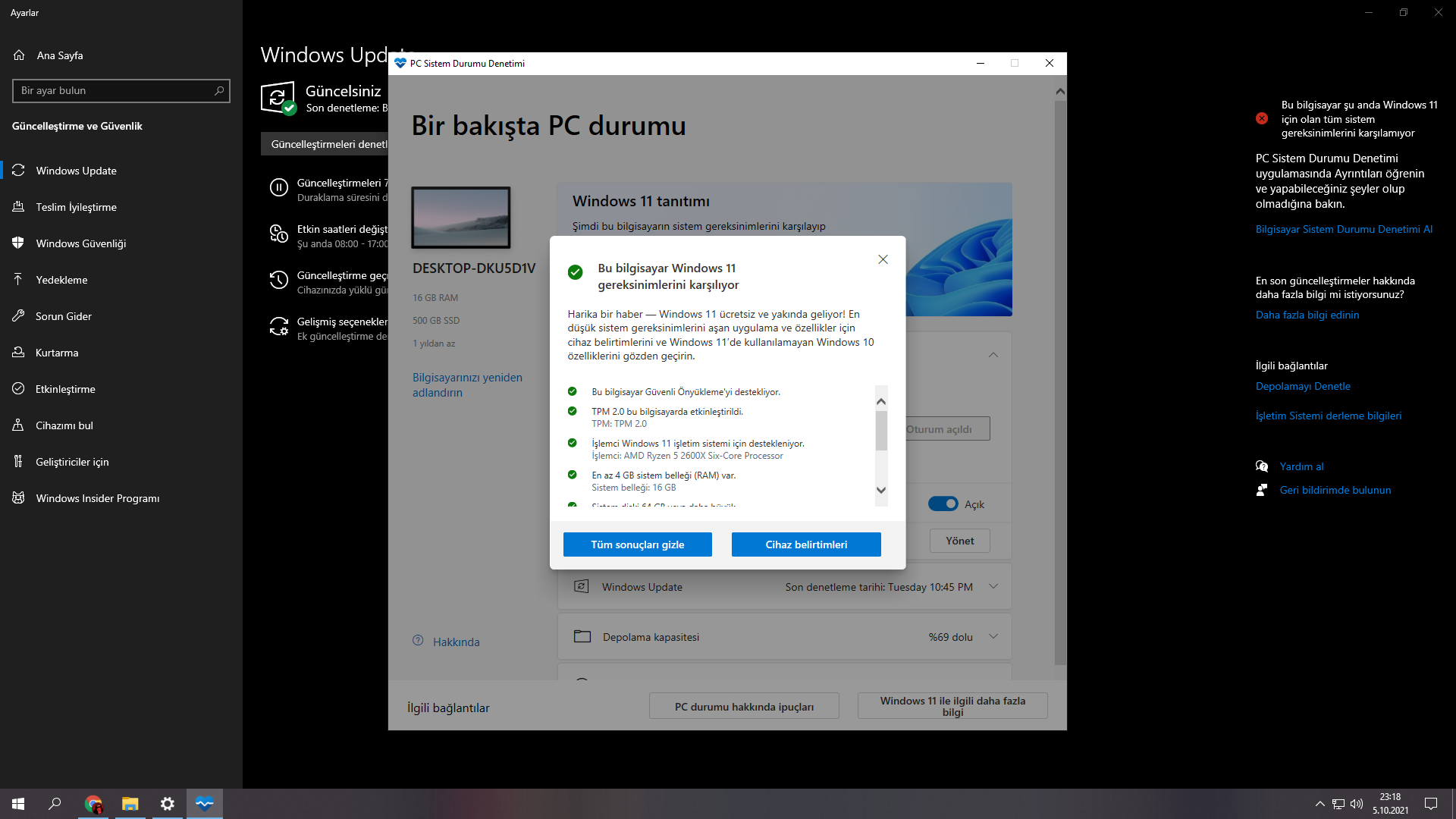Click scroll down arrow in results list

pos(881,490)
